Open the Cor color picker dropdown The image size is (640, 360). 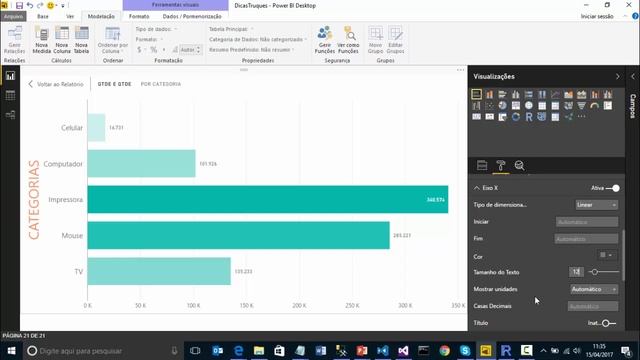coord(607,255)
